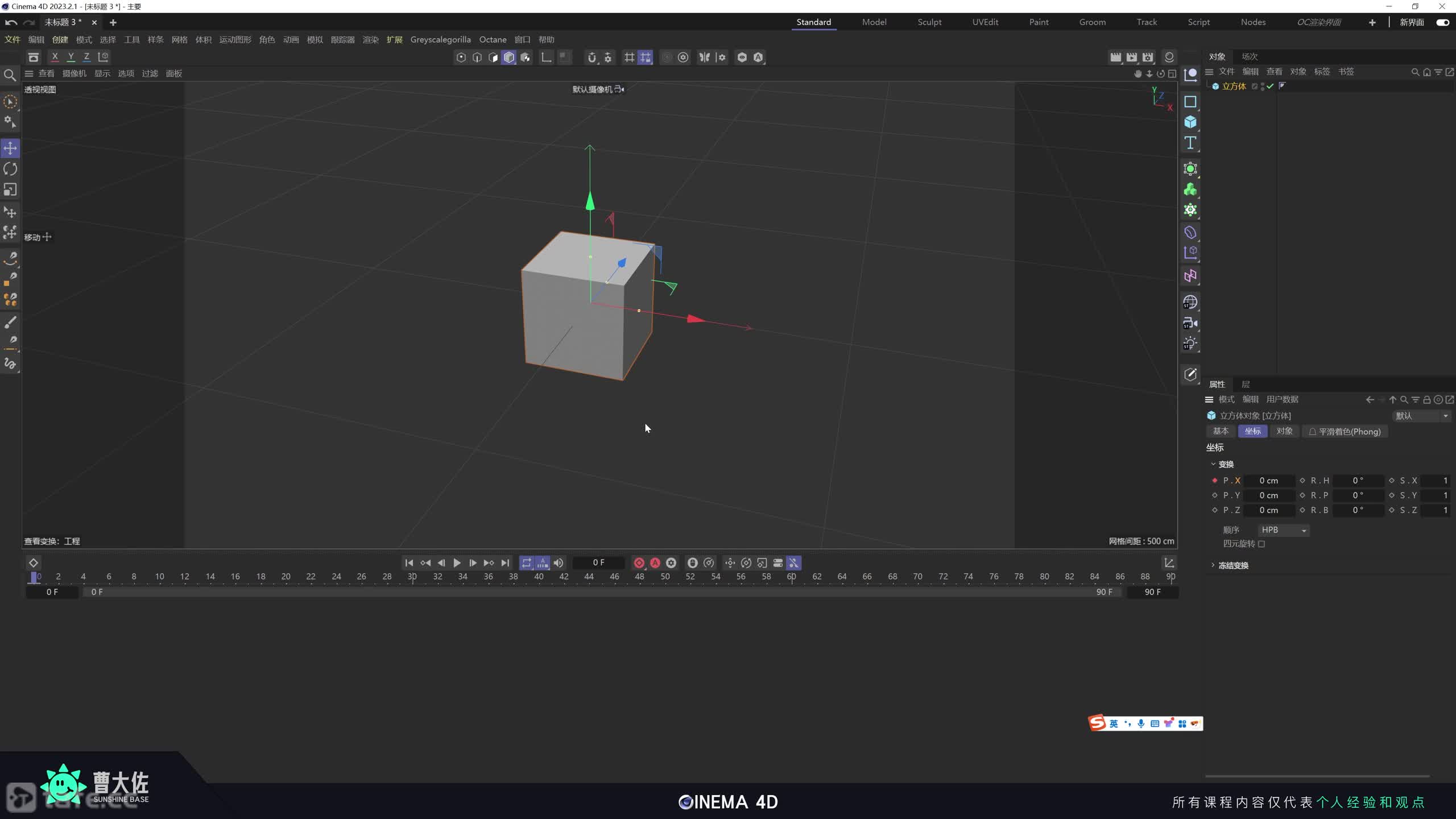Toggle the 新界面 (New Layout) switch

point(1442,22)
